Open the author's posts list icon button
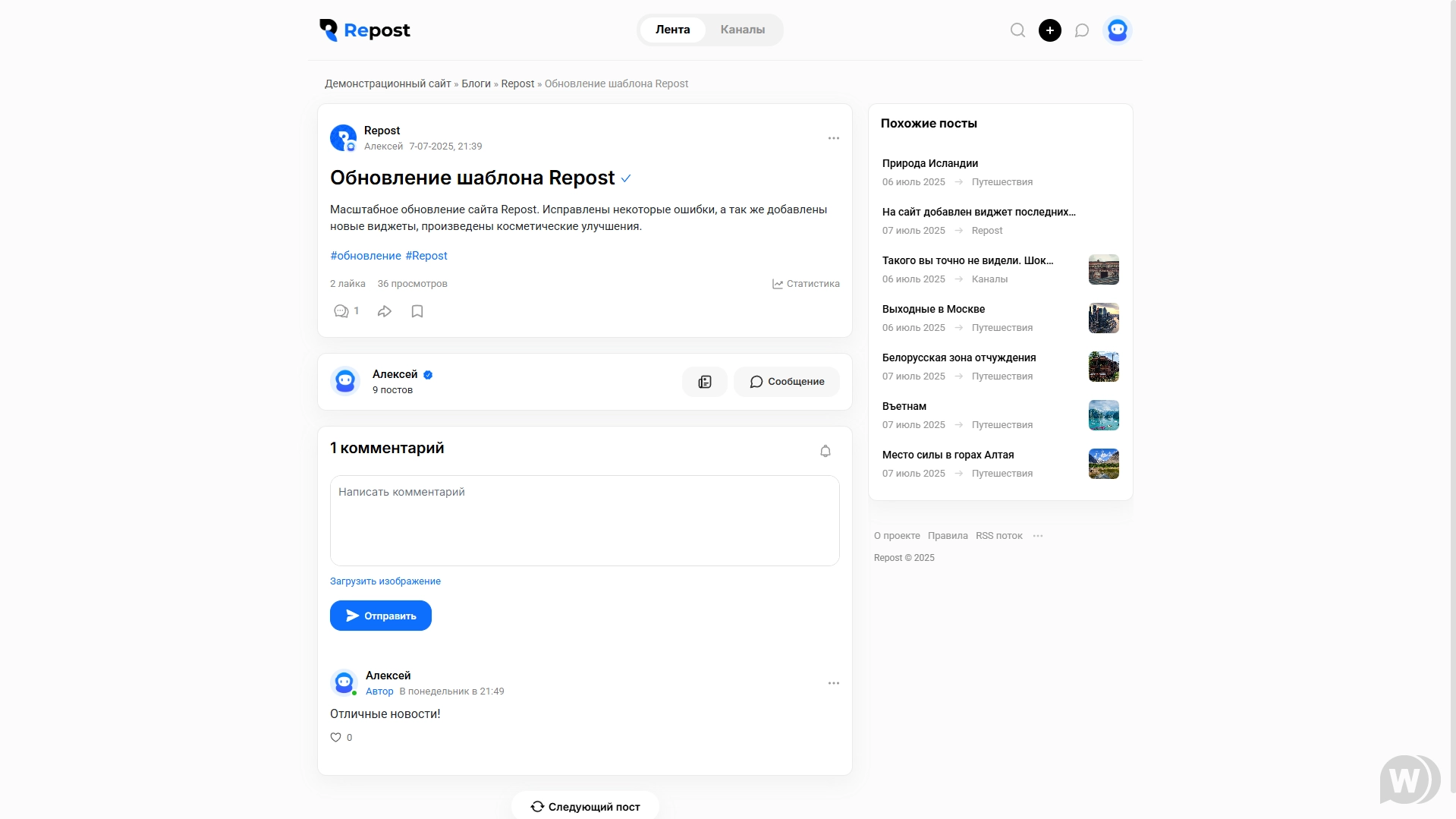Viewport: 1456px width, 819px height. click(704, 382)
